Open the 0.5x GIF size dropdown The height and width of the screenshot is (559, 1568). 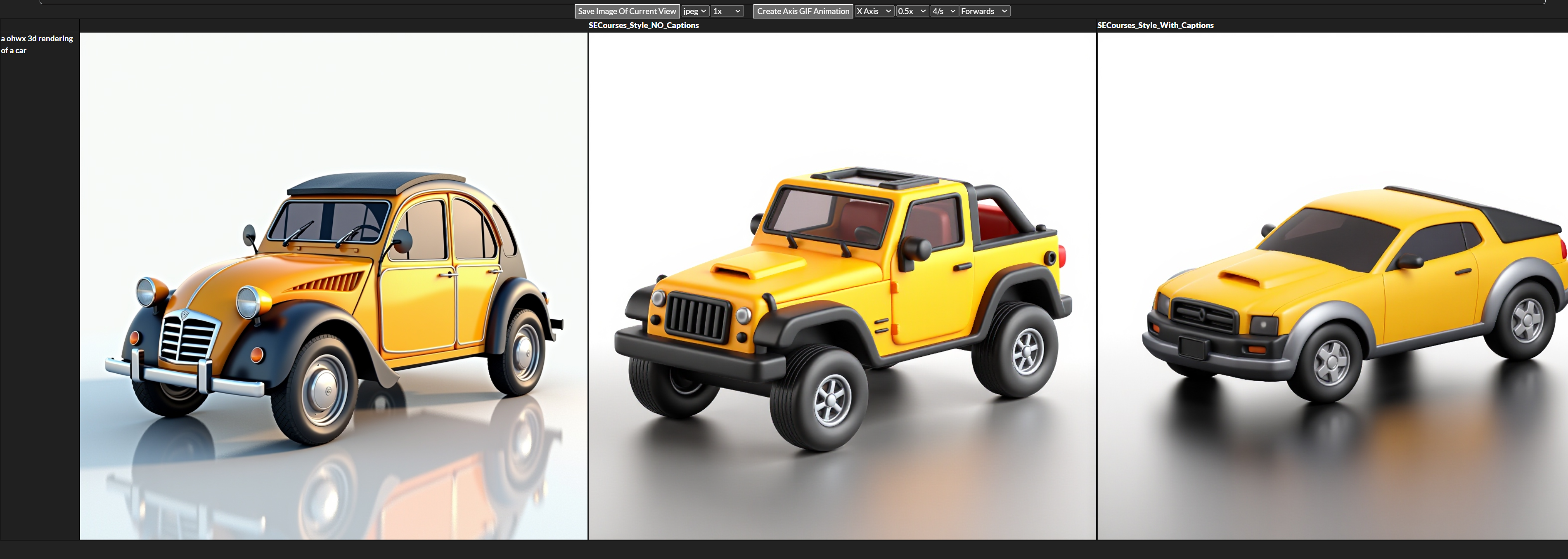911,11
